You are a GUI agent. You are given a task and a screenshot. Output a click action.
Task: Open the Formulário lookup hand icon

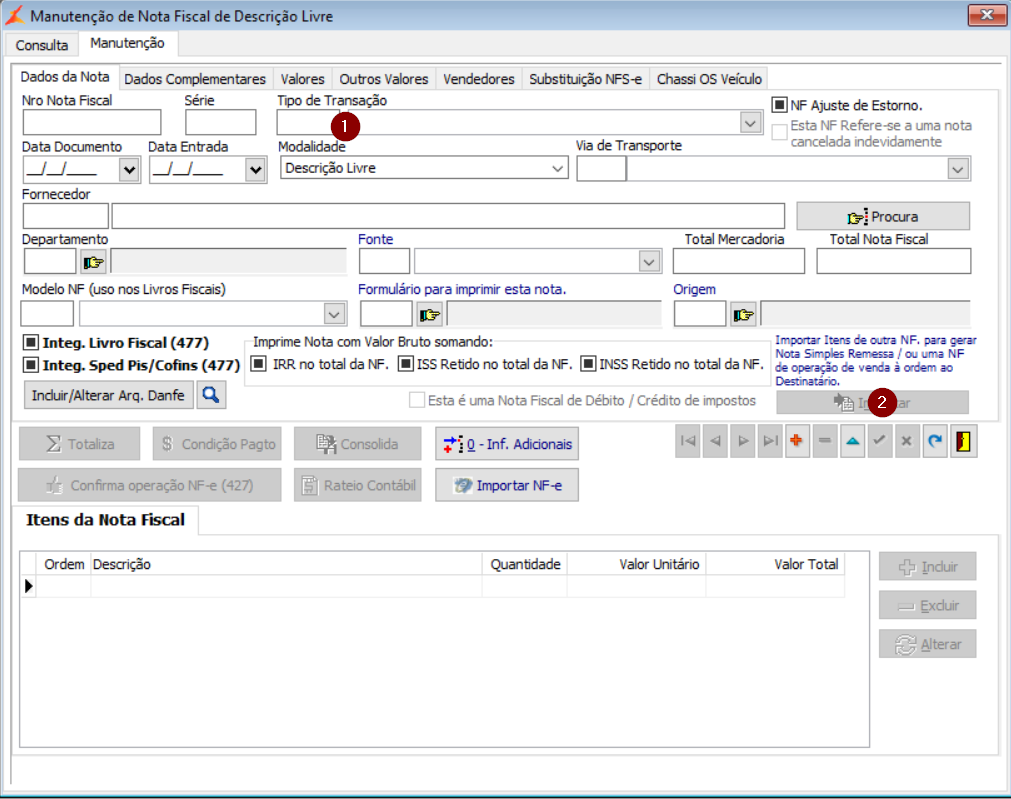pyautogui.click(x=429, y=314)
